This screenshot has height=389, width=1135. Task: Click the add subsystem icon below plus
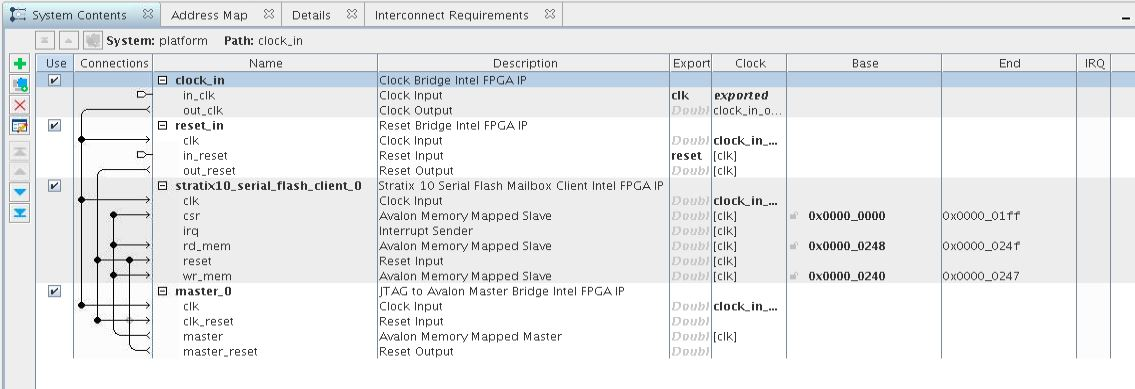[20, 85]
